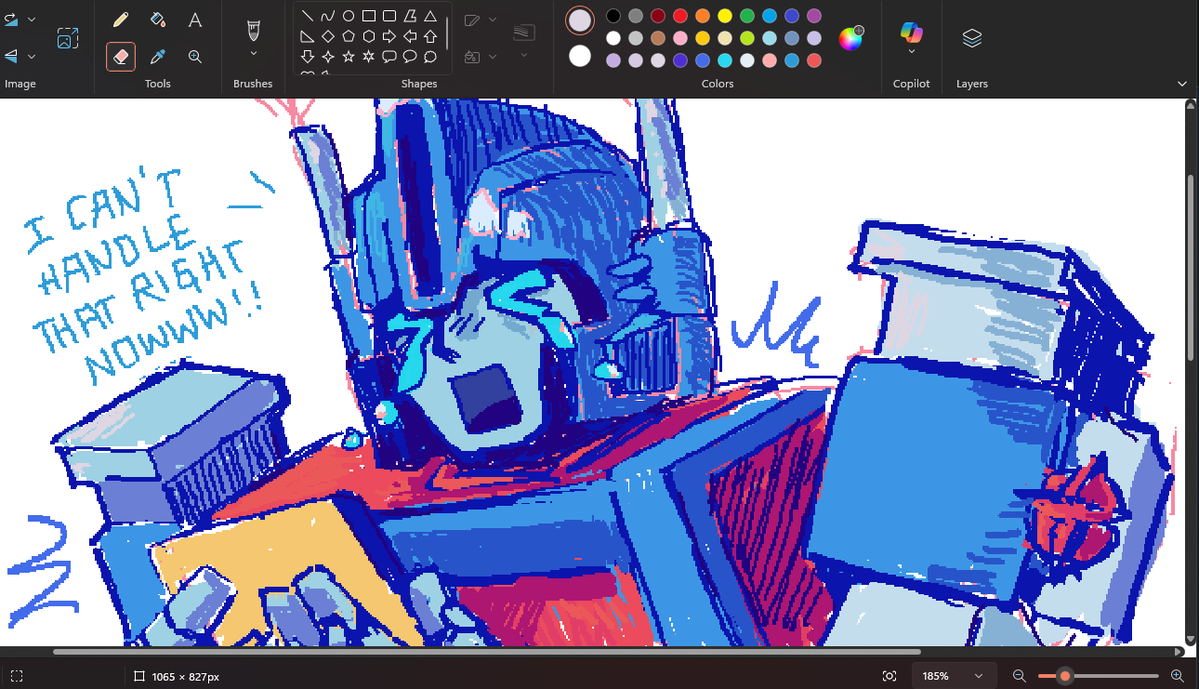Select the Triangle shape
The image size is (1199, 689).
click(x=431, y=15)
